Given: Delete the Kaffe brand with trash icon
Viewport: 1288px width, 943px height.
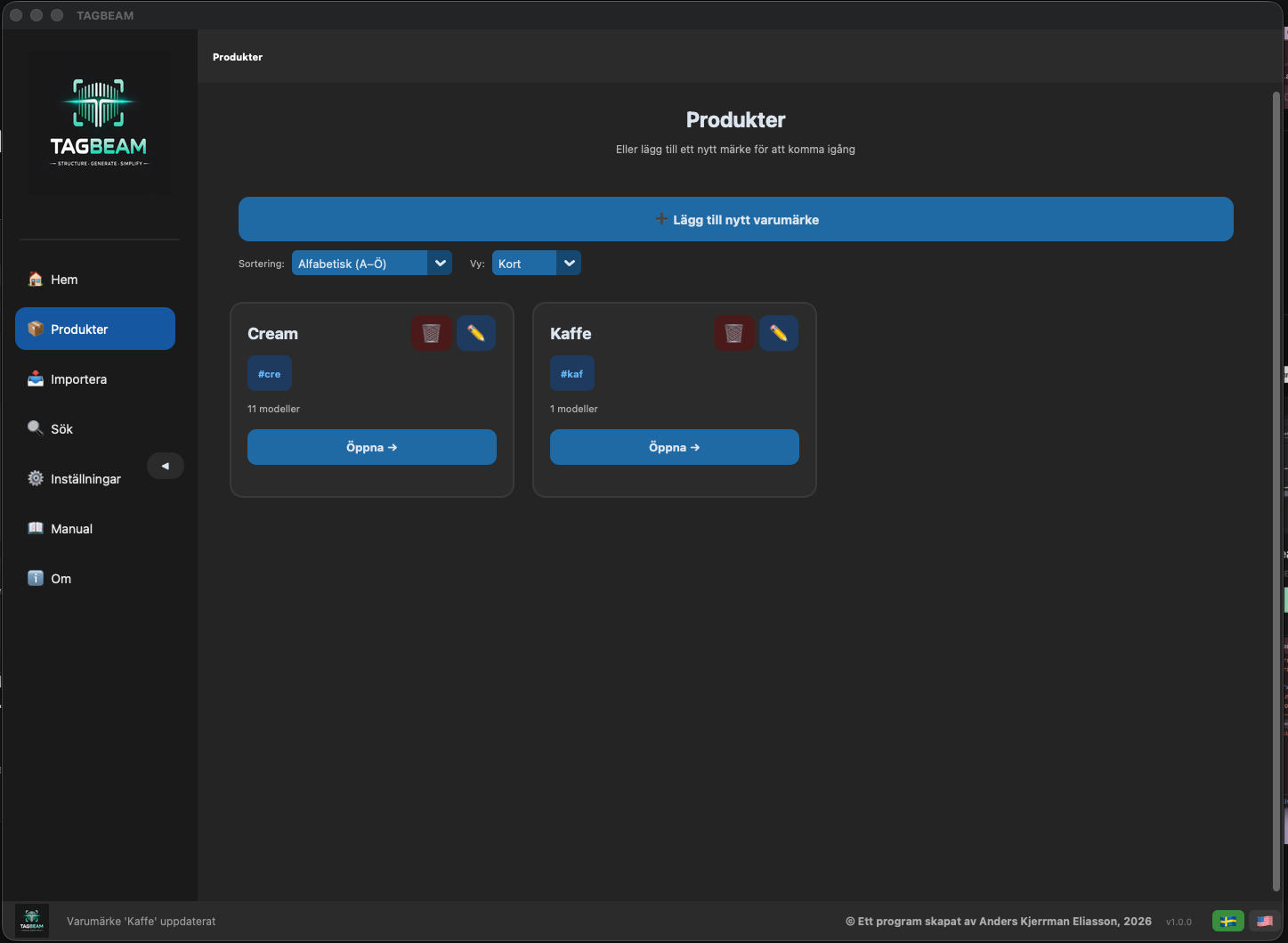Looking at the screenshot, I should click(734, 333).
